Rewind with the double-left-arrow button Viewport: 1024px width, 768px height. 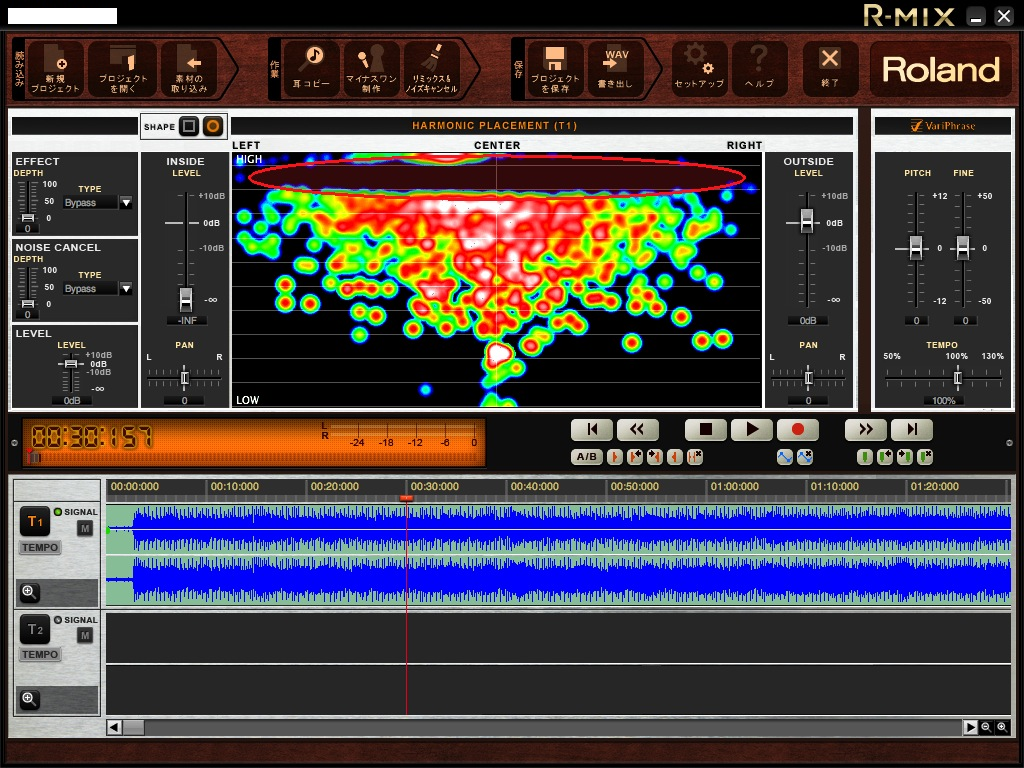637,429
